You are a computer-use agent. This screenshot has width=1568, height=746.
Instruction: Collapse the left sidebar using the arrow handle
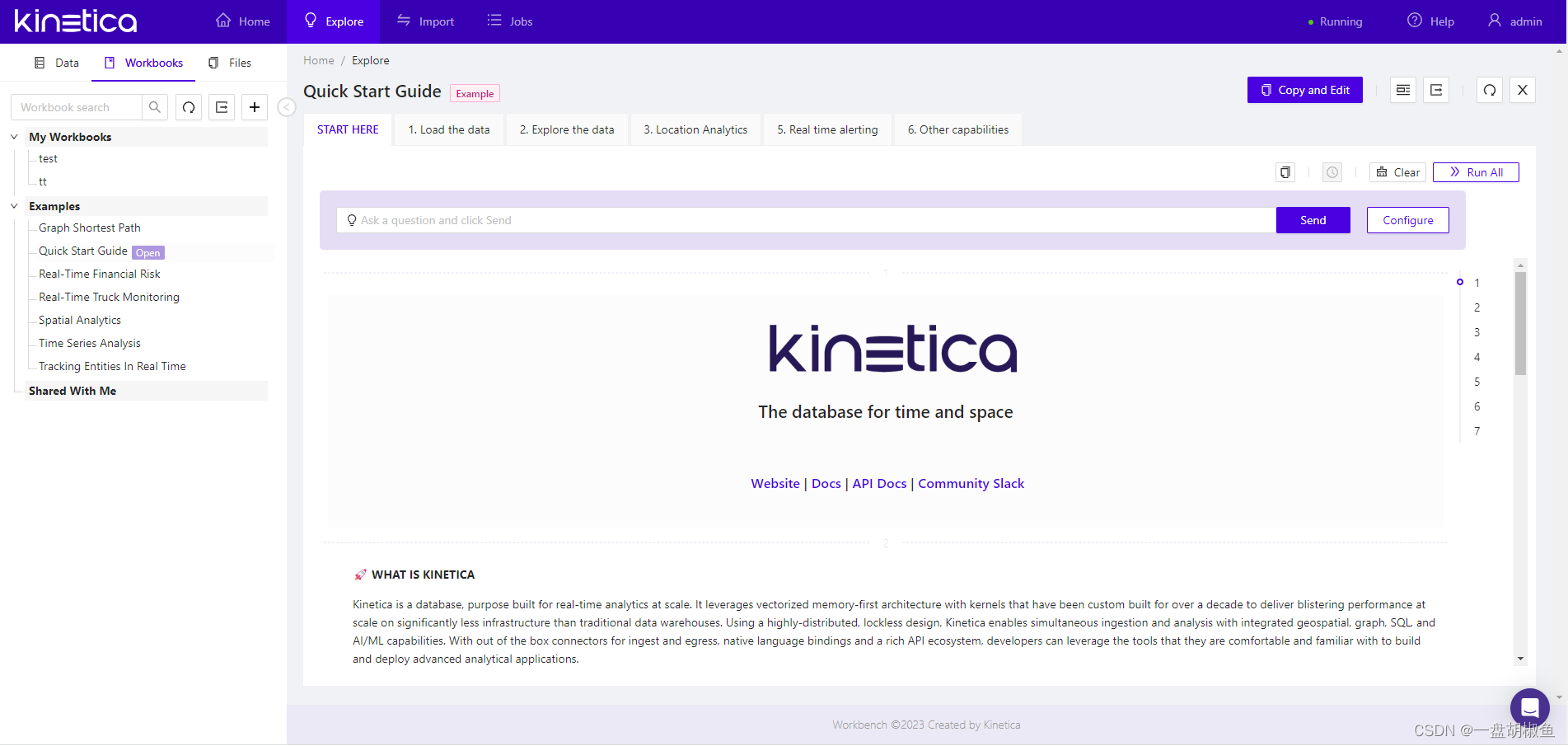tap(286, 107)
